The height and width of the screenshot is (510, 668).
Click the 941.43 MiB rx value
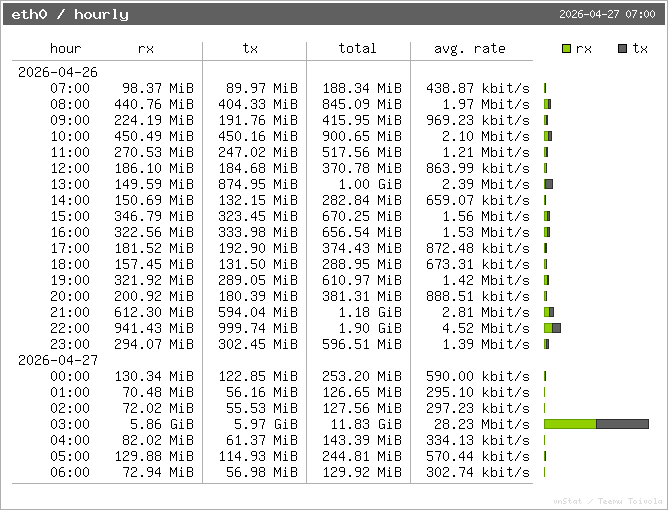(153, 328)
